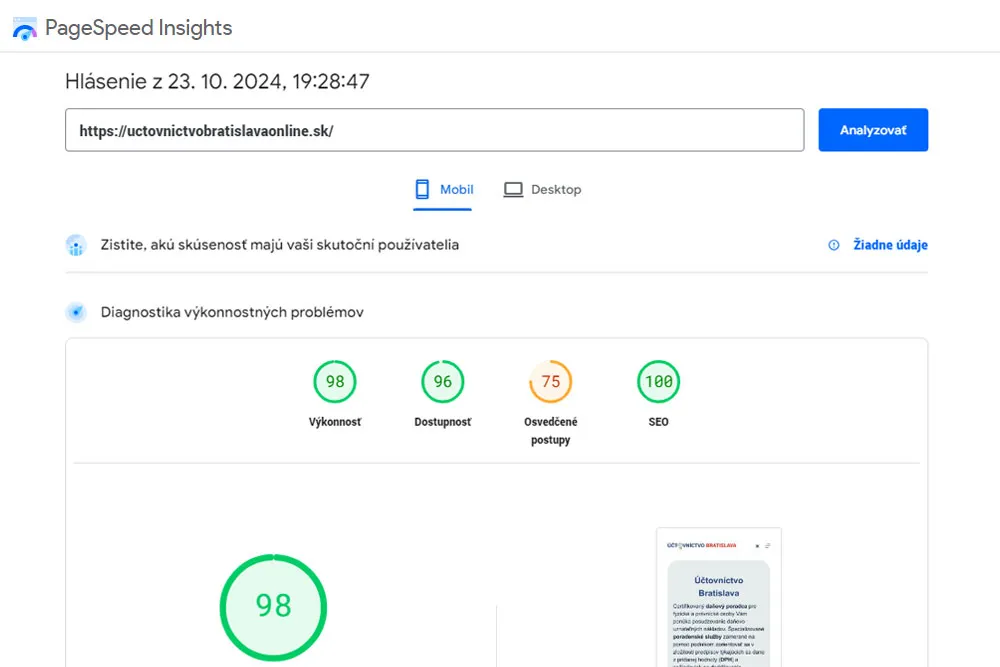The width and height of the screenshot is (1000, 667).
Task: Click the mobile phone icon
Action: pos(422,189)
